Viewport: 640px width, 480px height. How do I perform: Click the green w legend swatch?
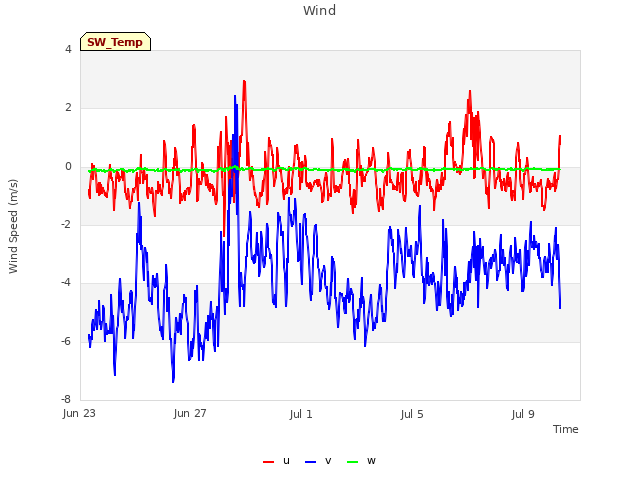point(352,462)
